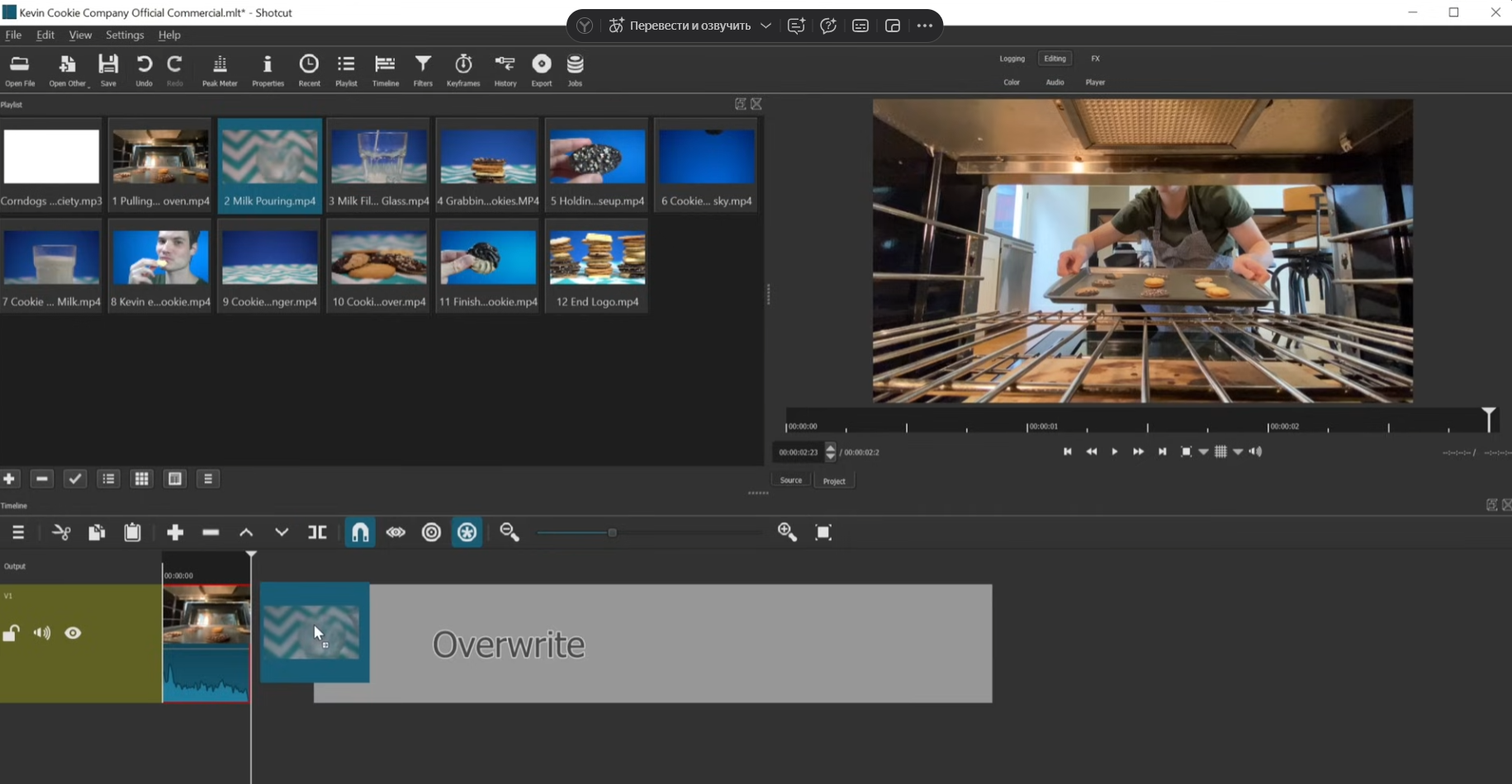Paste clip into the timeline

click(132, 532)
